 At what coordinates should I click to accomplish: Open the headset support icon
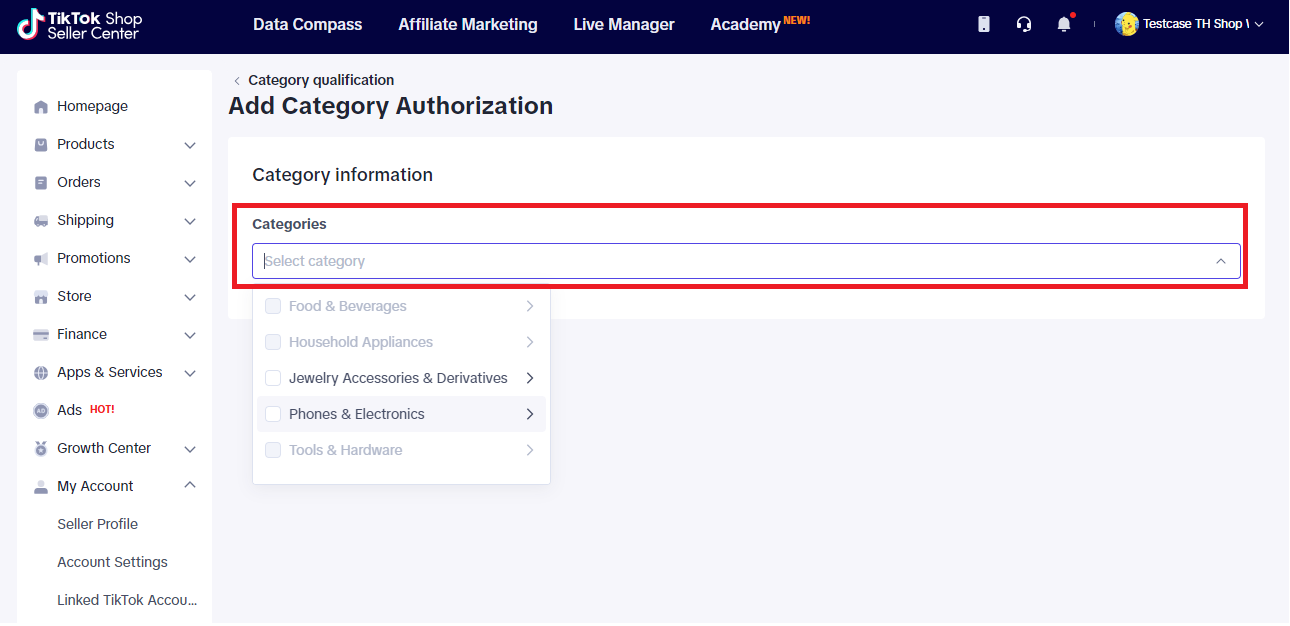tap(1024, 24)
